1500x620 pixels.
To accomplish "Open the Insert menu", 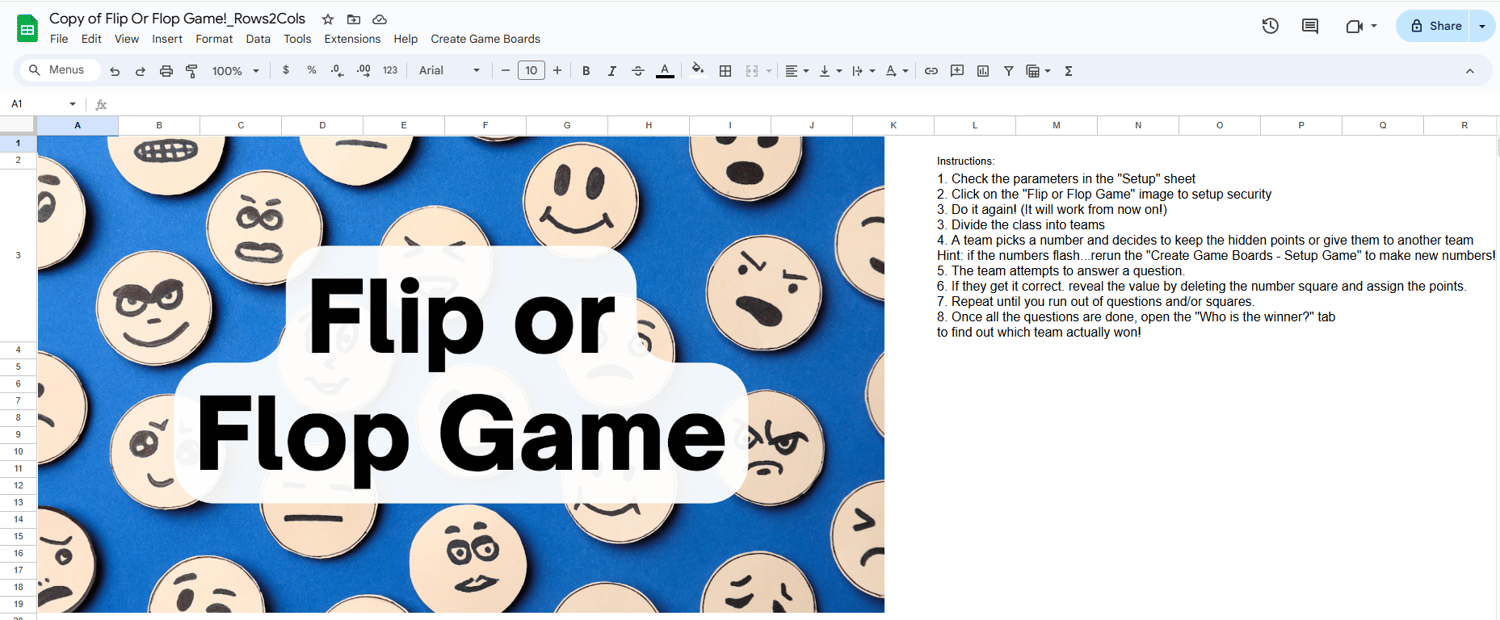I will click(x=167, y=39).
